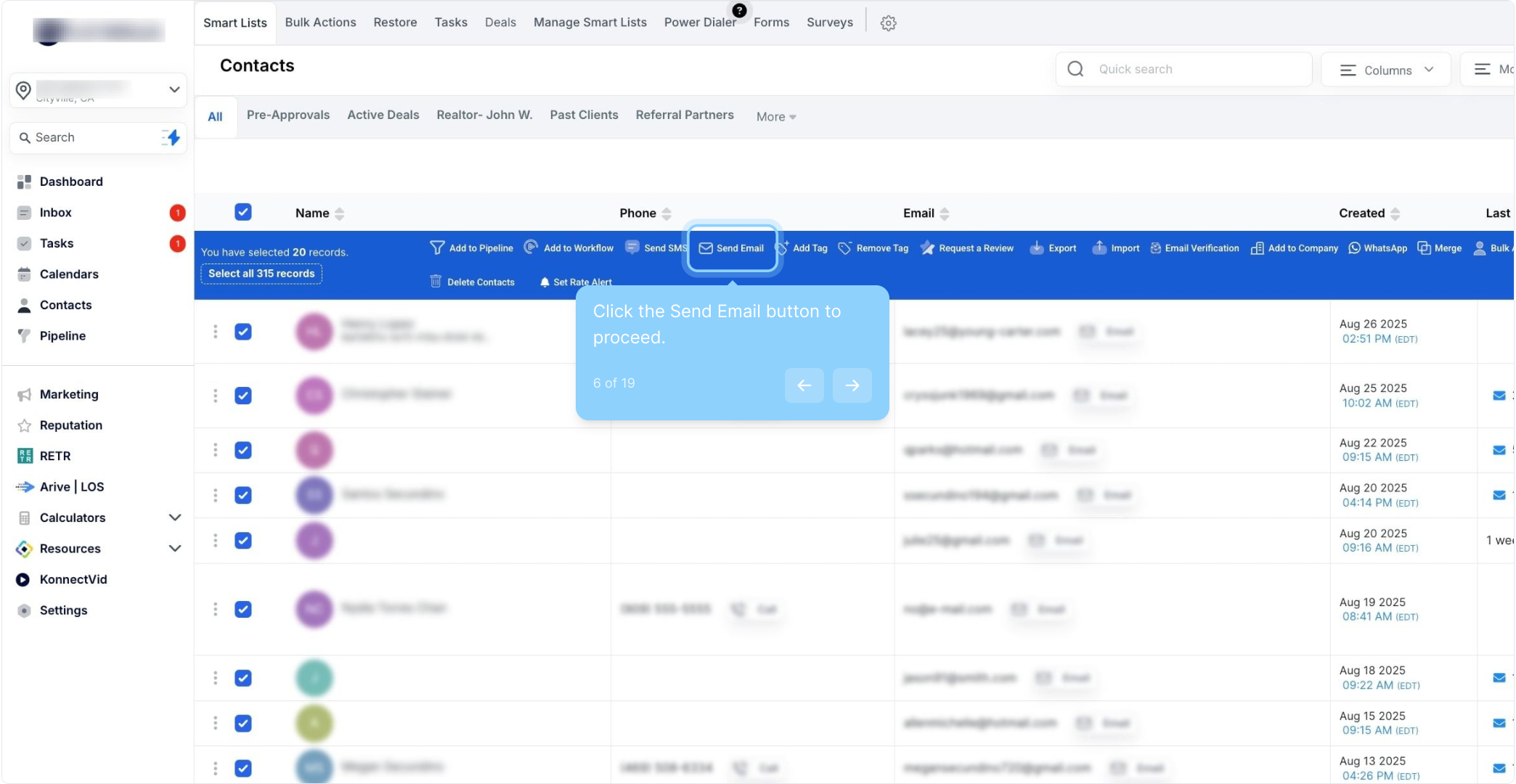Viewport: 1516px width, 784px height.
Task: Click the Send Email bulk action
Action: tap(732, 248)
